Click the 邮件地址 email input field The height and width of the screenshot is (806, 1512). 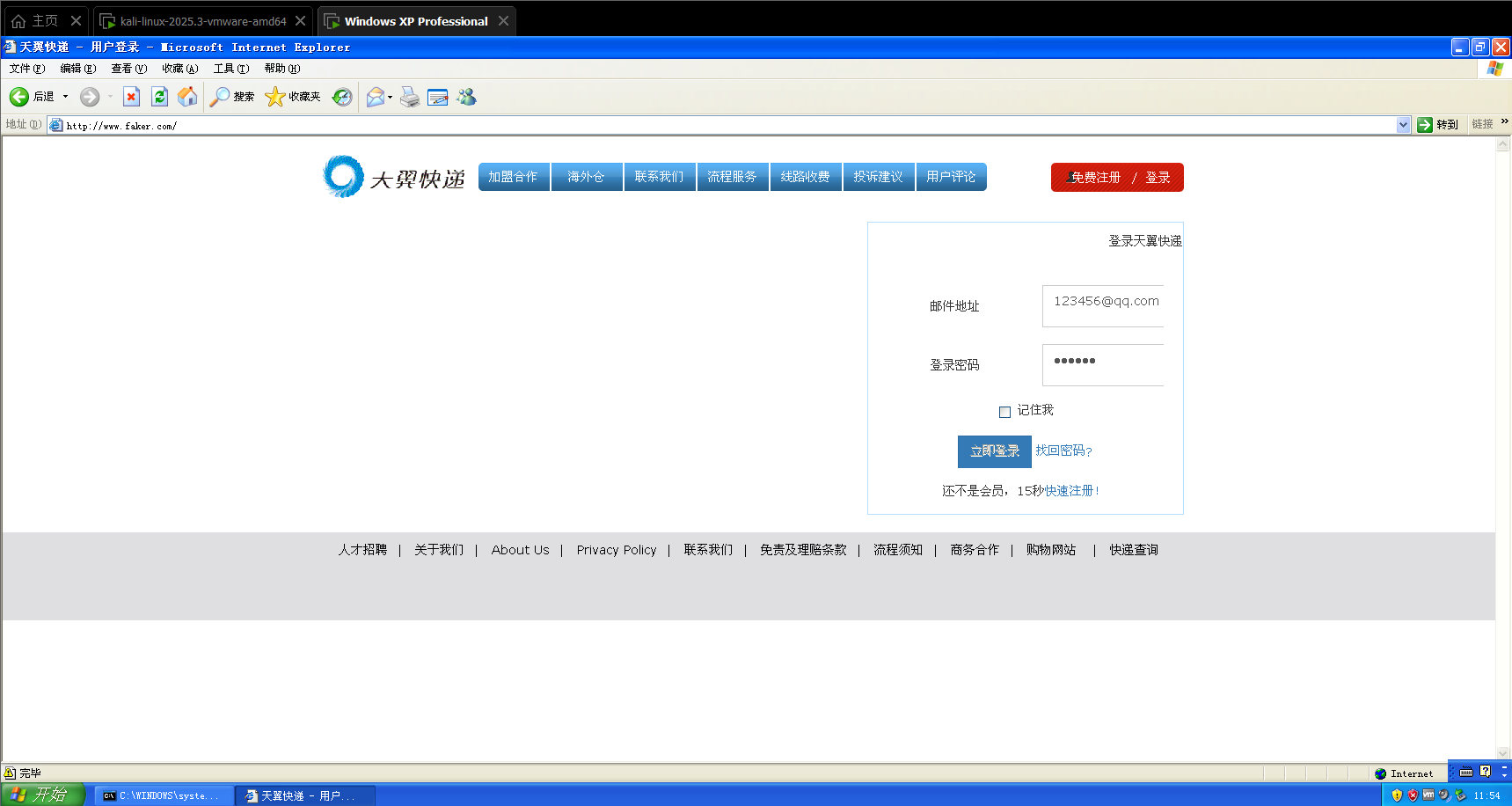(1102, 305)
